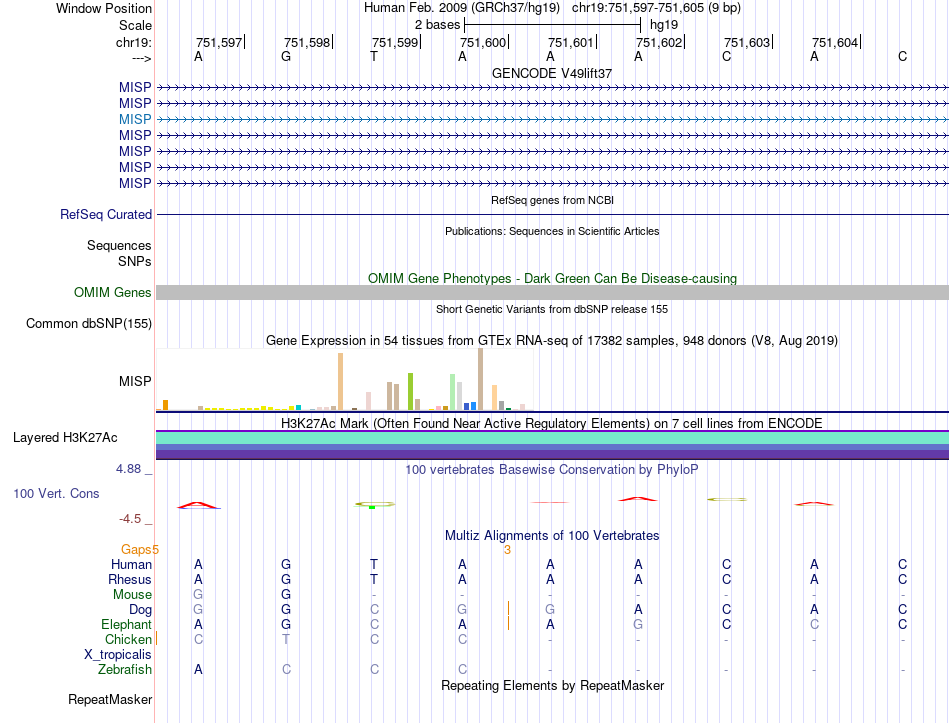
Task: Select the Mouse alignment row label
Action: [132, 595]
